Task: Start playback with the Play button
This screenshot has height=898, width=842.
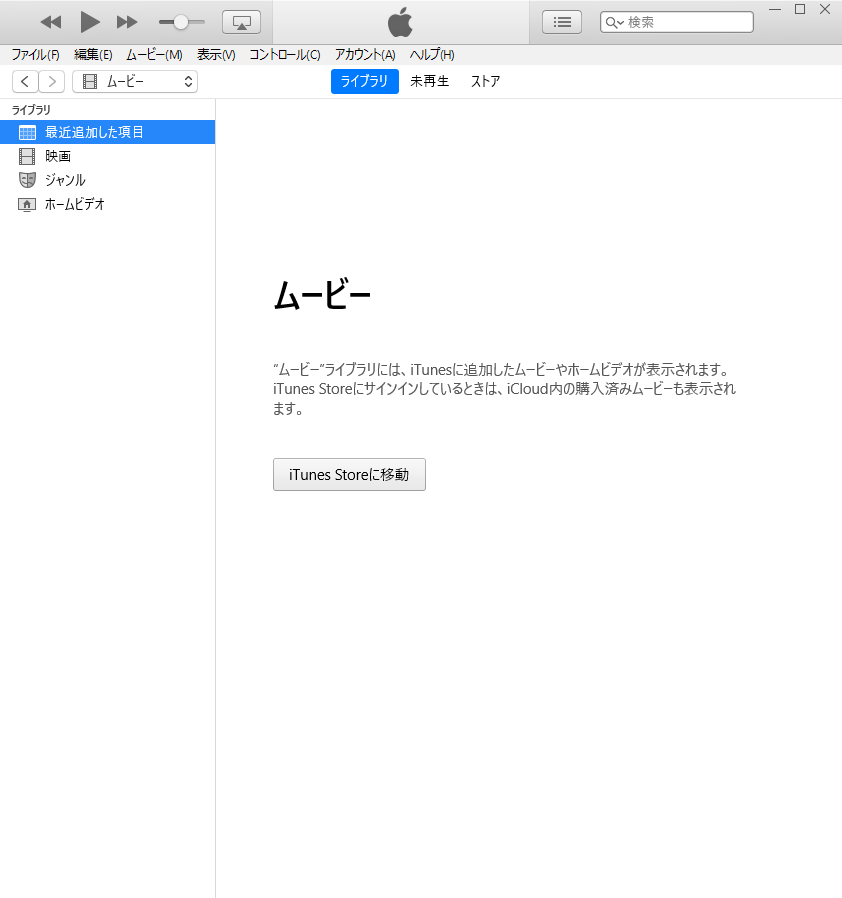Action: coord(89,22)
